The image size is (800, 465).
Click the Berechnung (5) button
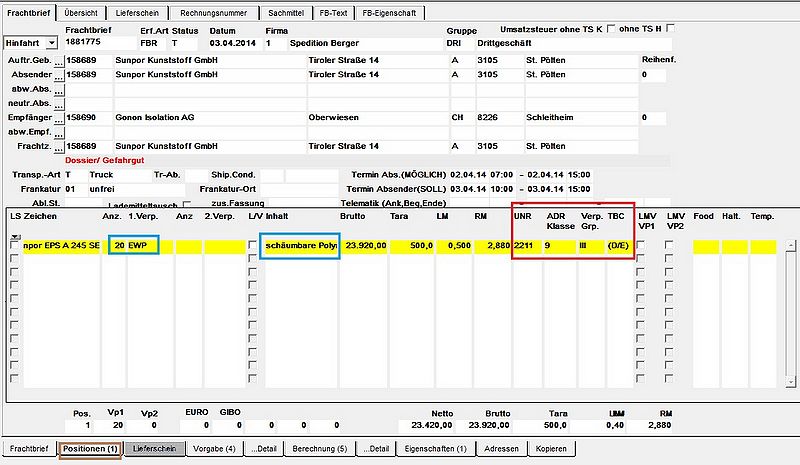point(319,449)
